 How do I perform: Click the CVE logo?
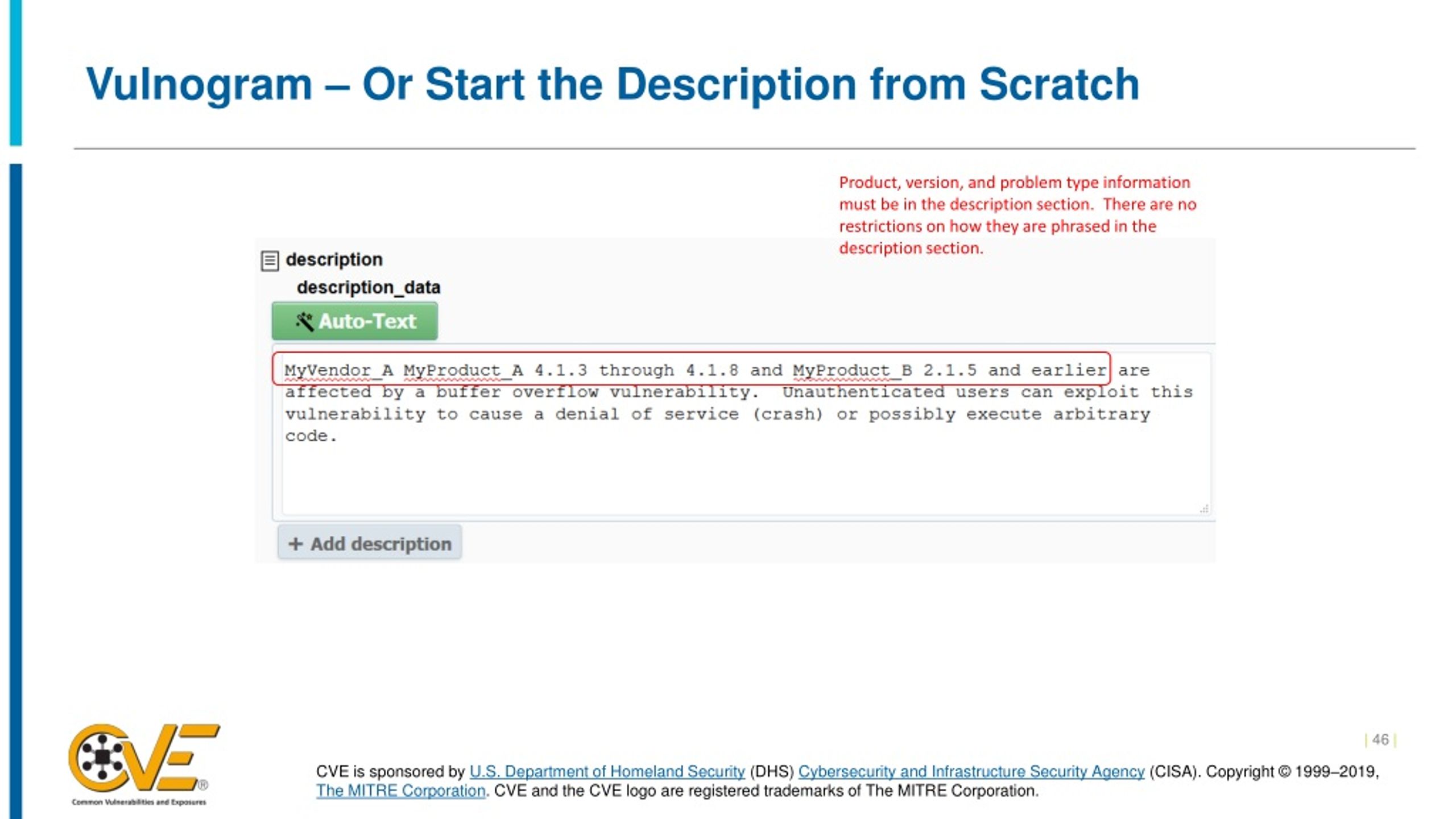[x=143, y=758]
